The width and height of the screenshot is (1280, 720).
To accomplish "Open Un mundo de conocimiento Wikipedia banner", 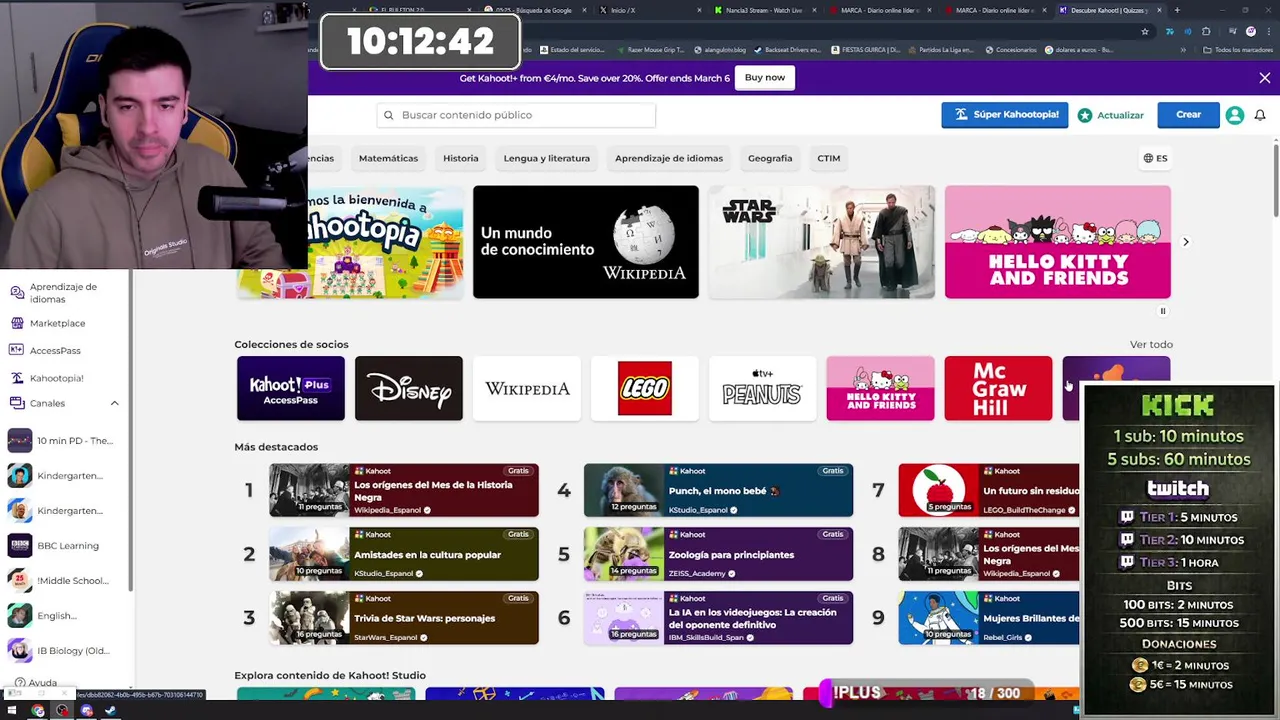I will pos(586,242).
